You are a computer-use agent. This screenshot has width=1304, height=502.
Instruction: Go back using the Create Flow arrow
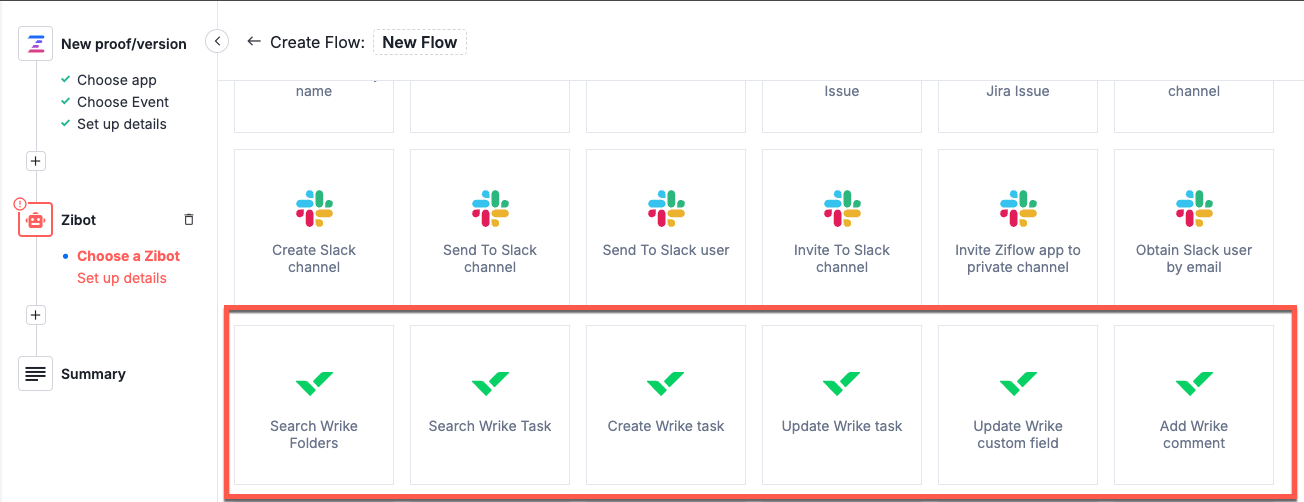click(x=254, y=42)
